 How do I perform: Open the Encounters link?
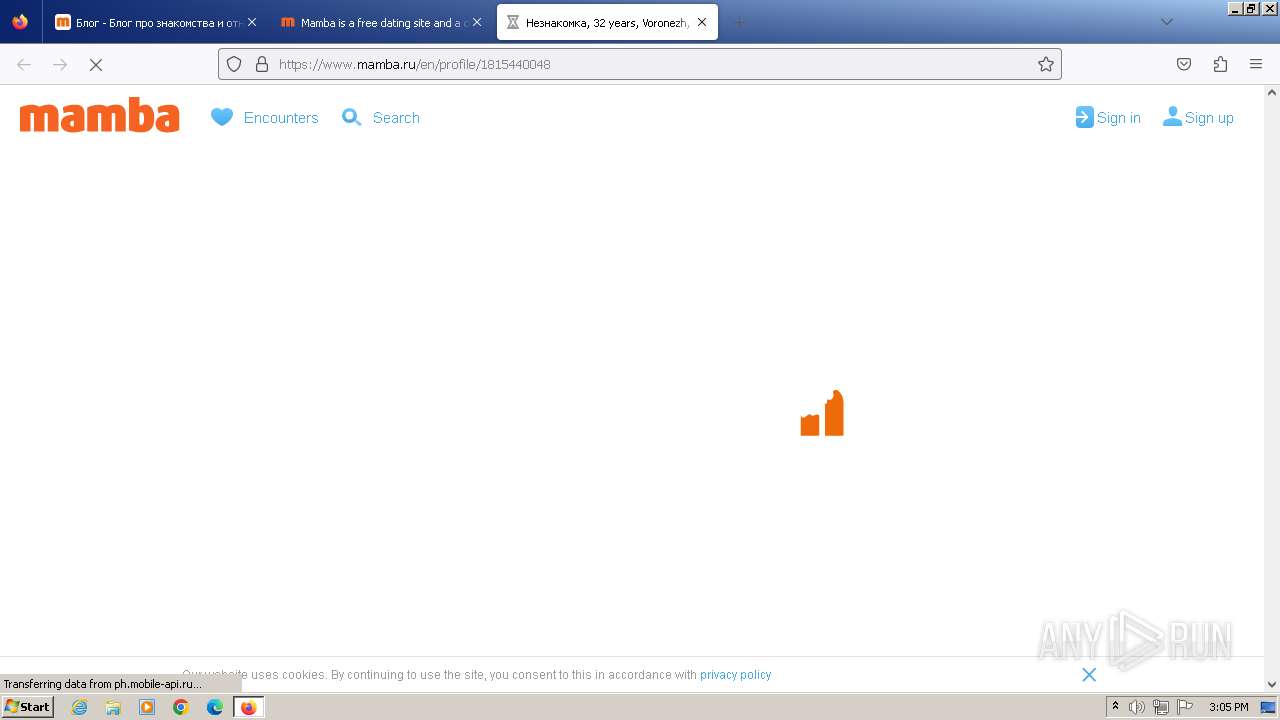[281, 118]
